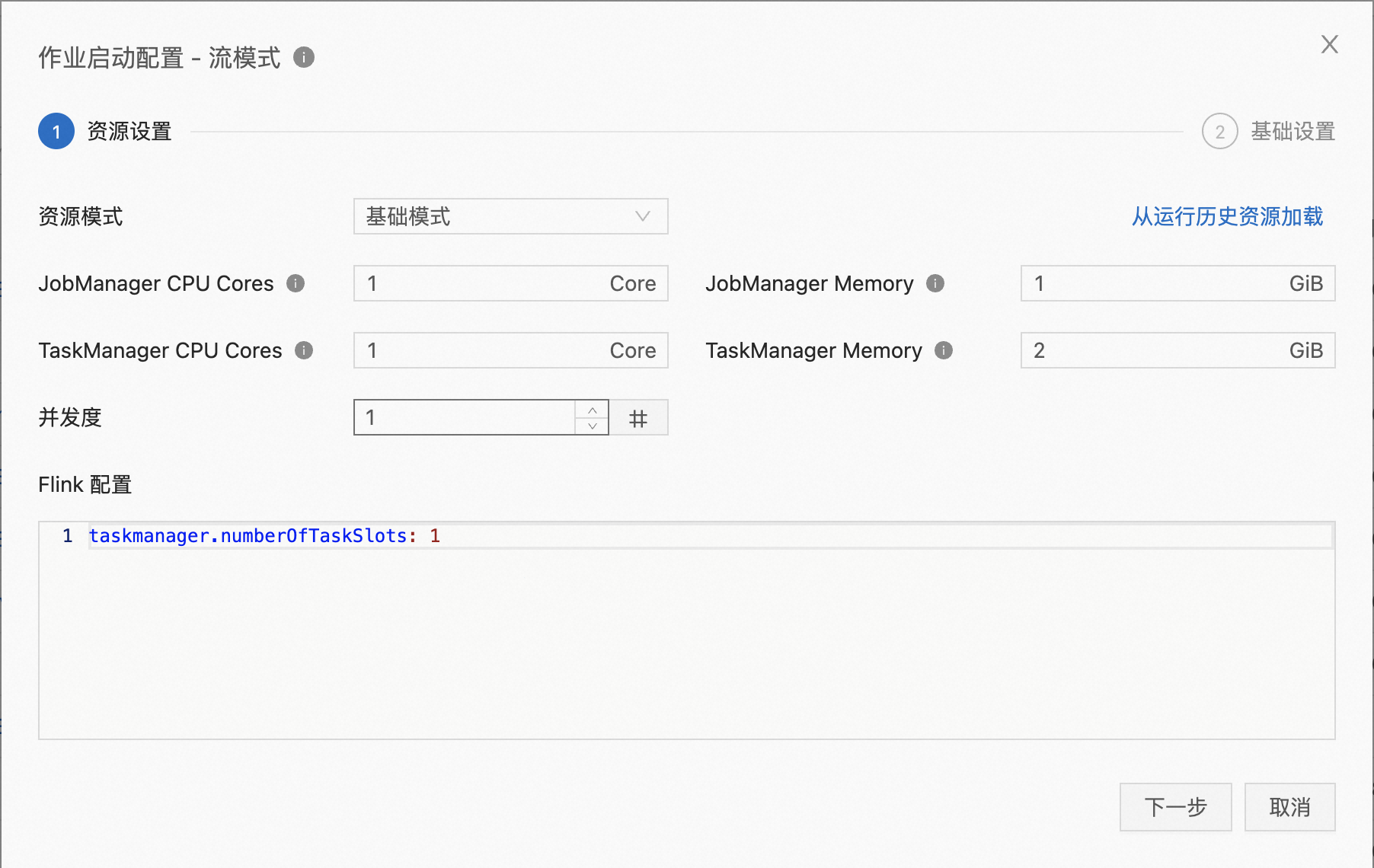Click the TaskManager CPU Cores info icon

click(x=304, y=350)
